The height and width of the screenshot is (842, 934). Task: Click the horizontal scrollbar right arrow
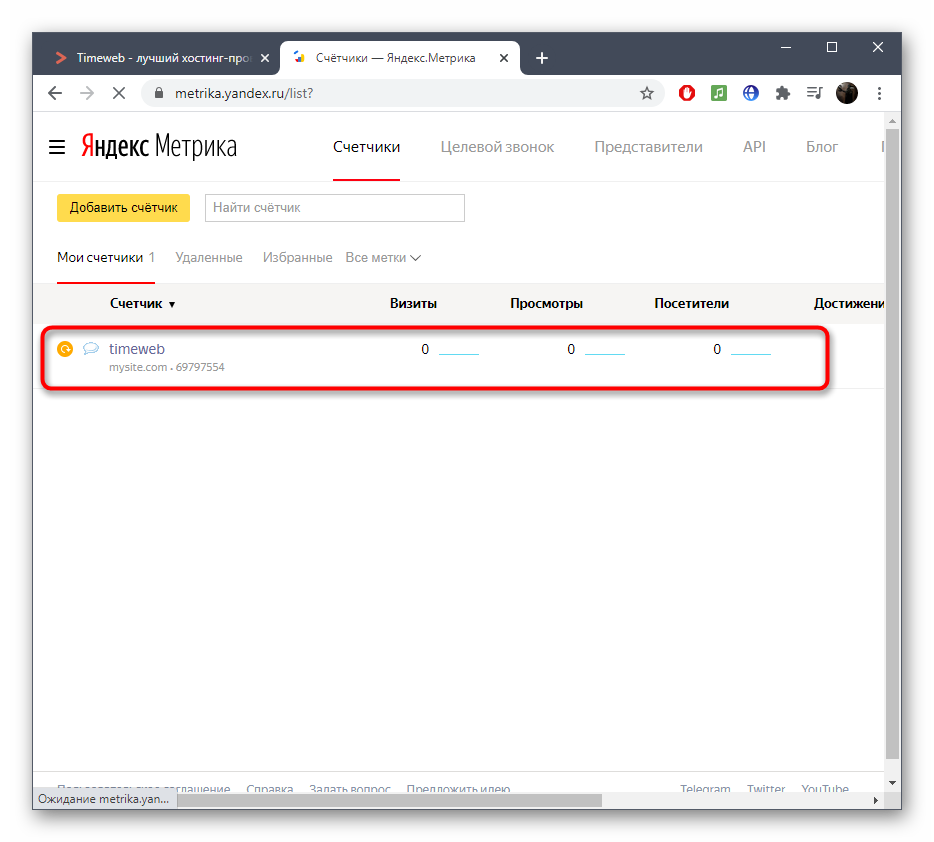[876, 800]
